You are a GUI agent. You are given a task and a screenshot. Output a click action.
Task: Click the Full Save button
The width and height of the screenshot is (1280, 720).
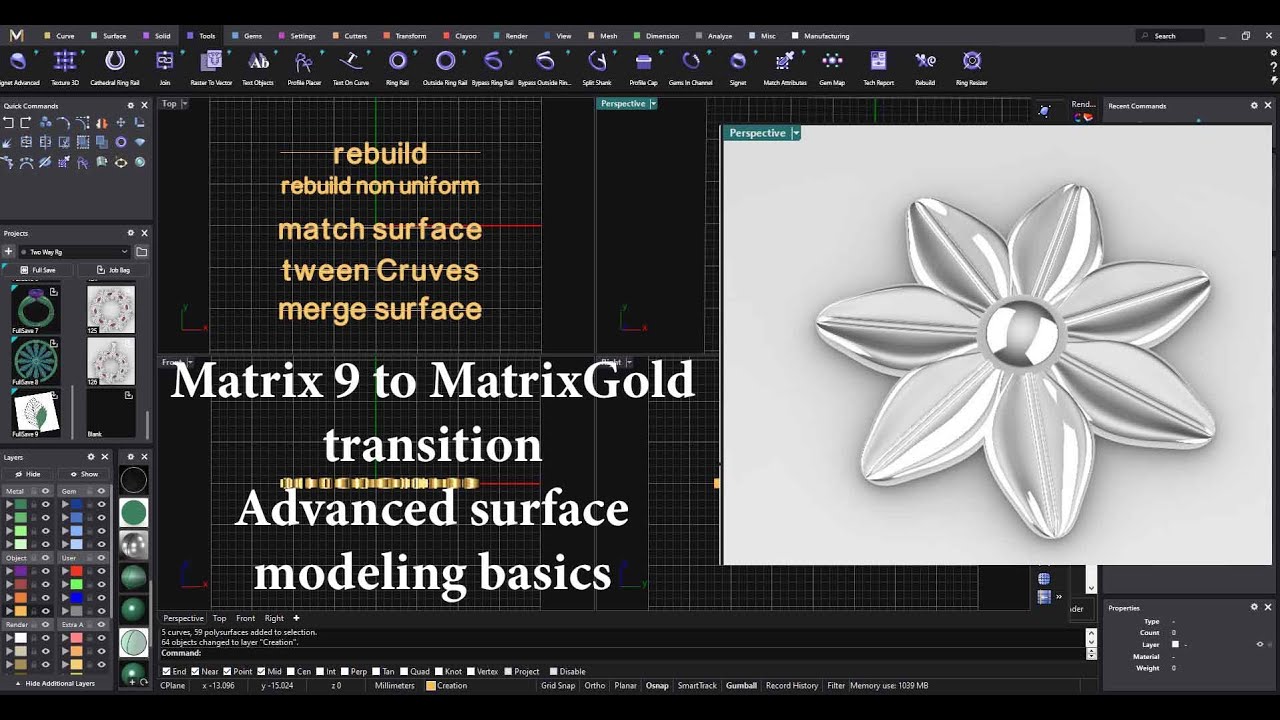pyautogui.click(x=39, y=270)
